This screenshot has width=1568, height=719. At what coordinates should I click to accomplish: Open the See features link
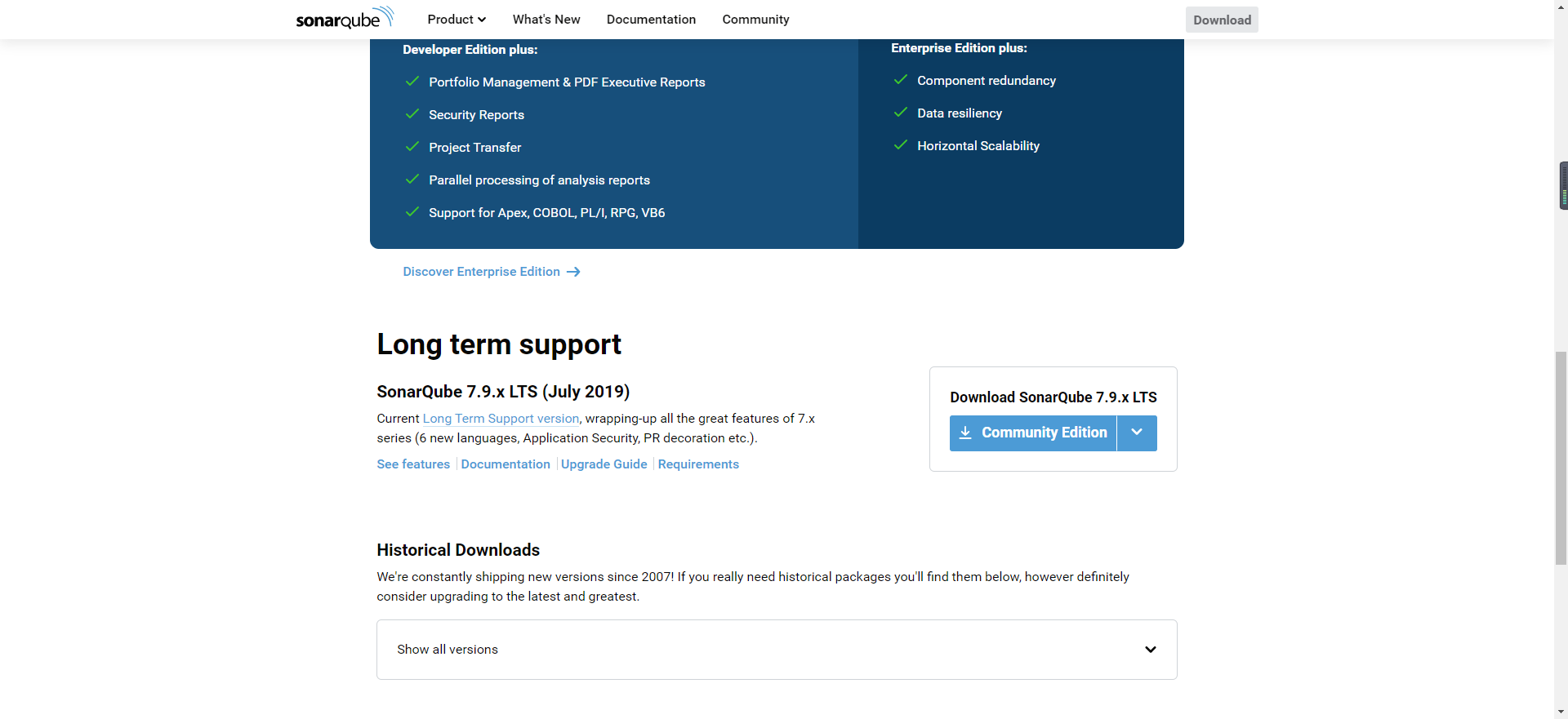click(413, 464)
